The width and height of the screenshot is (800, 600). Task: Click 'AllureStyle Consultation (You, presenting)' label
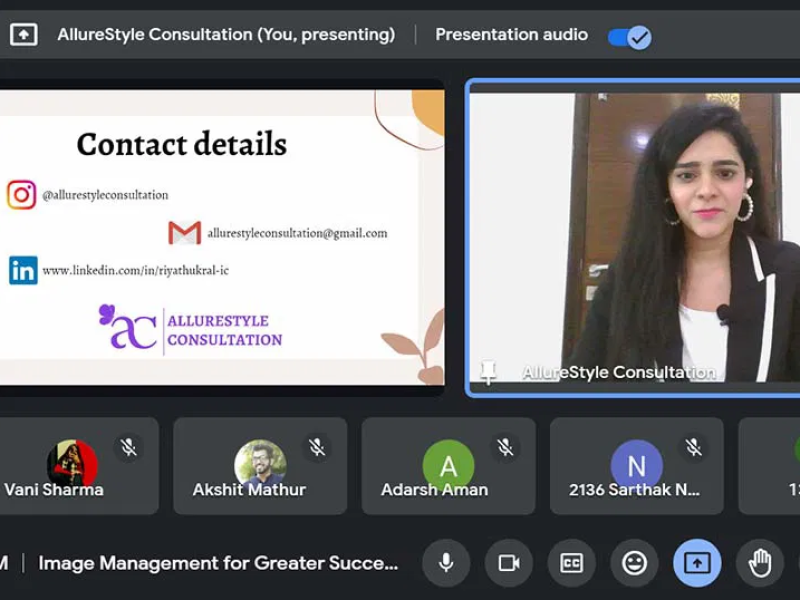pos(226,35)
